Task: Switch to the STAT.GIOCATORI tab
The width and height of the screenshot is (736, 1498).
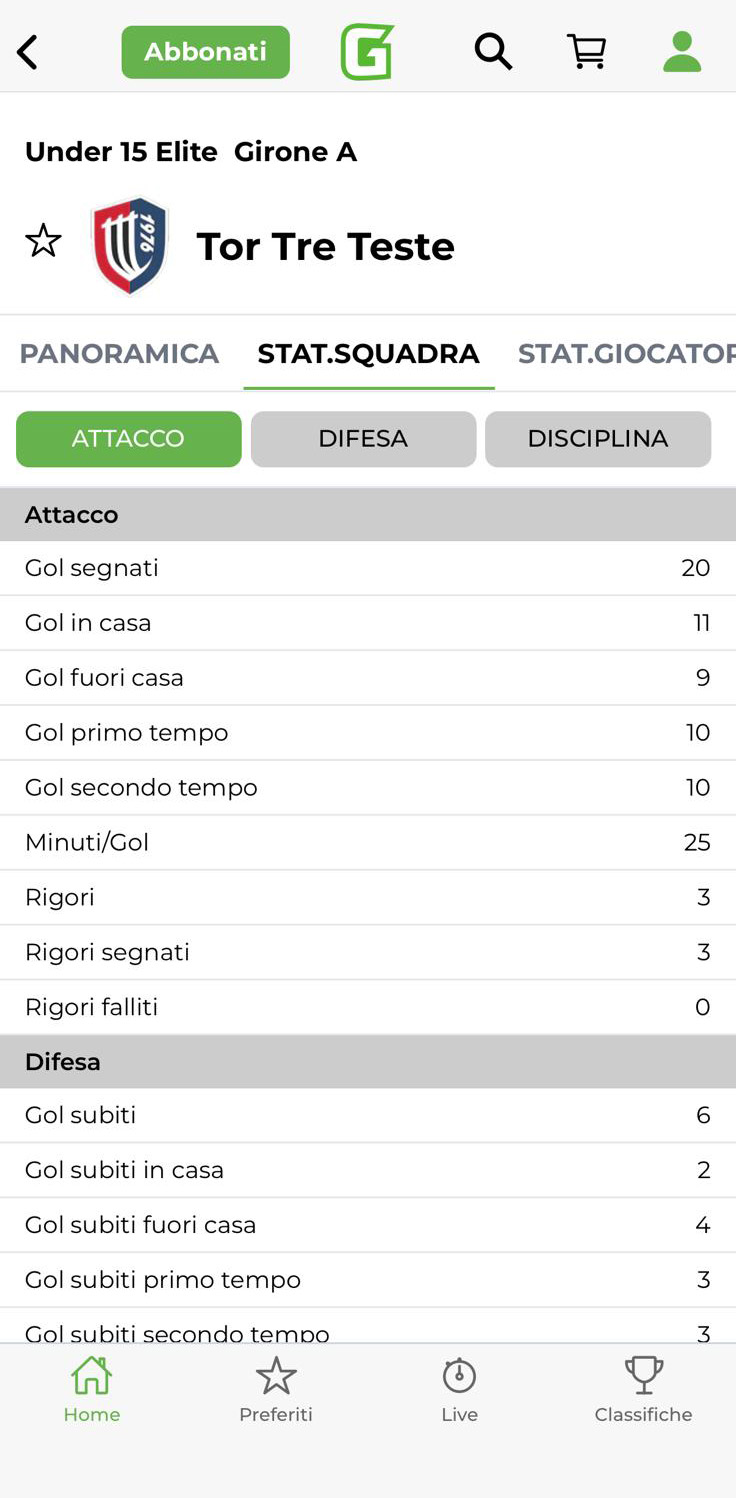Action: [626, 354]
